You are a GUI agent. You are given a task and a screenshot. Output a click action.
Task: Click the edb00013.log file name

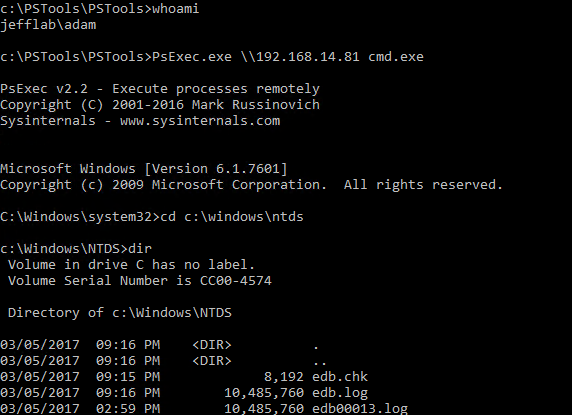(360, 408)
